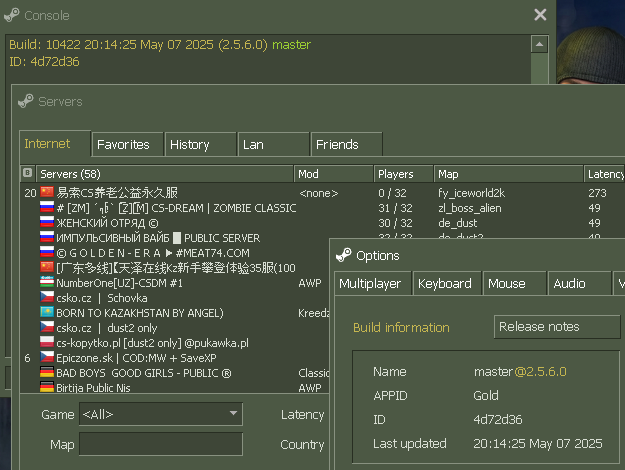Screen dimensions: 625x470
Task: Sort by Players column header
Action: click(x=403, y=174)
